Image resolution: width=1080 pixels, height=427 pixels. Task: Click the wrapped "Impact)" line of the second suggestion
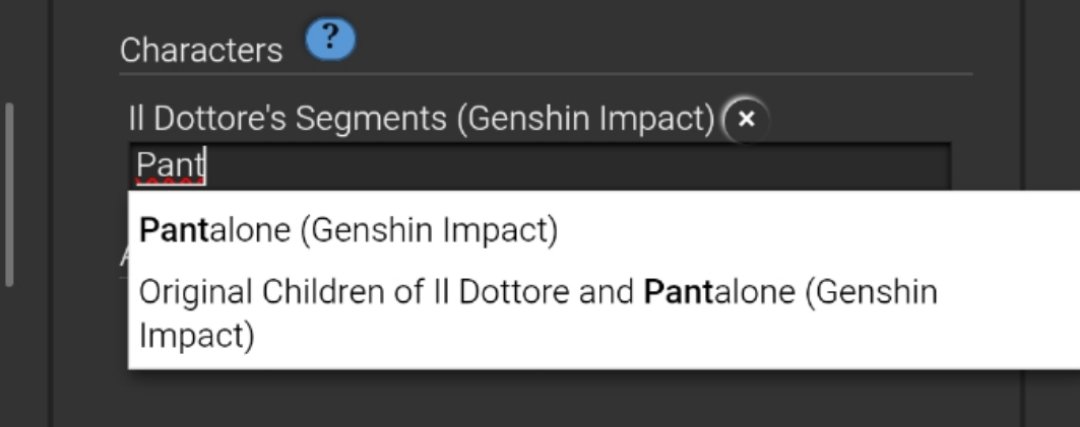pos(196,335)
